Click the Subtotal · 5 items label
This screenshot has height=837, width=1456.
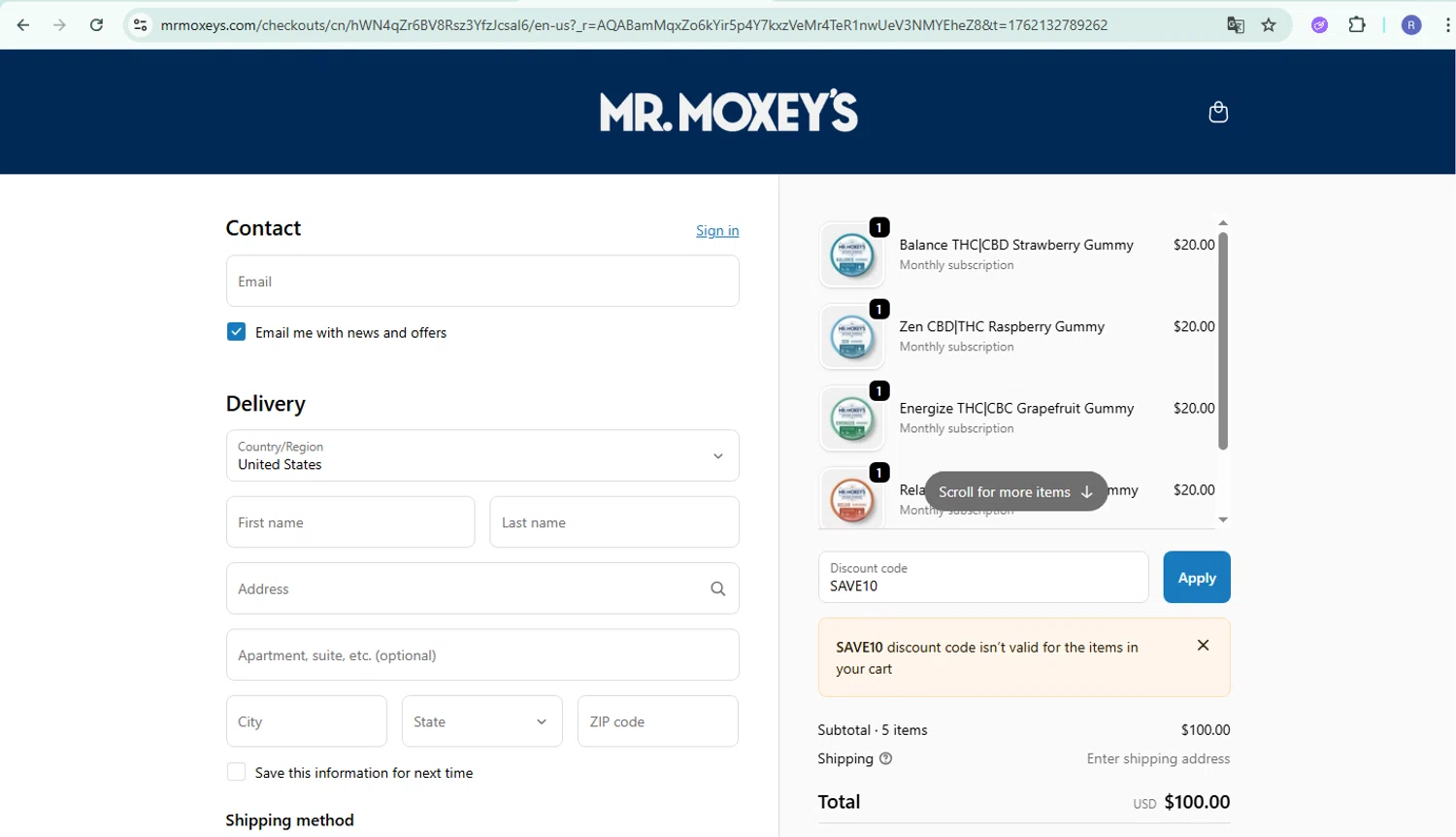pyautogui.click(x=873, y=729)
